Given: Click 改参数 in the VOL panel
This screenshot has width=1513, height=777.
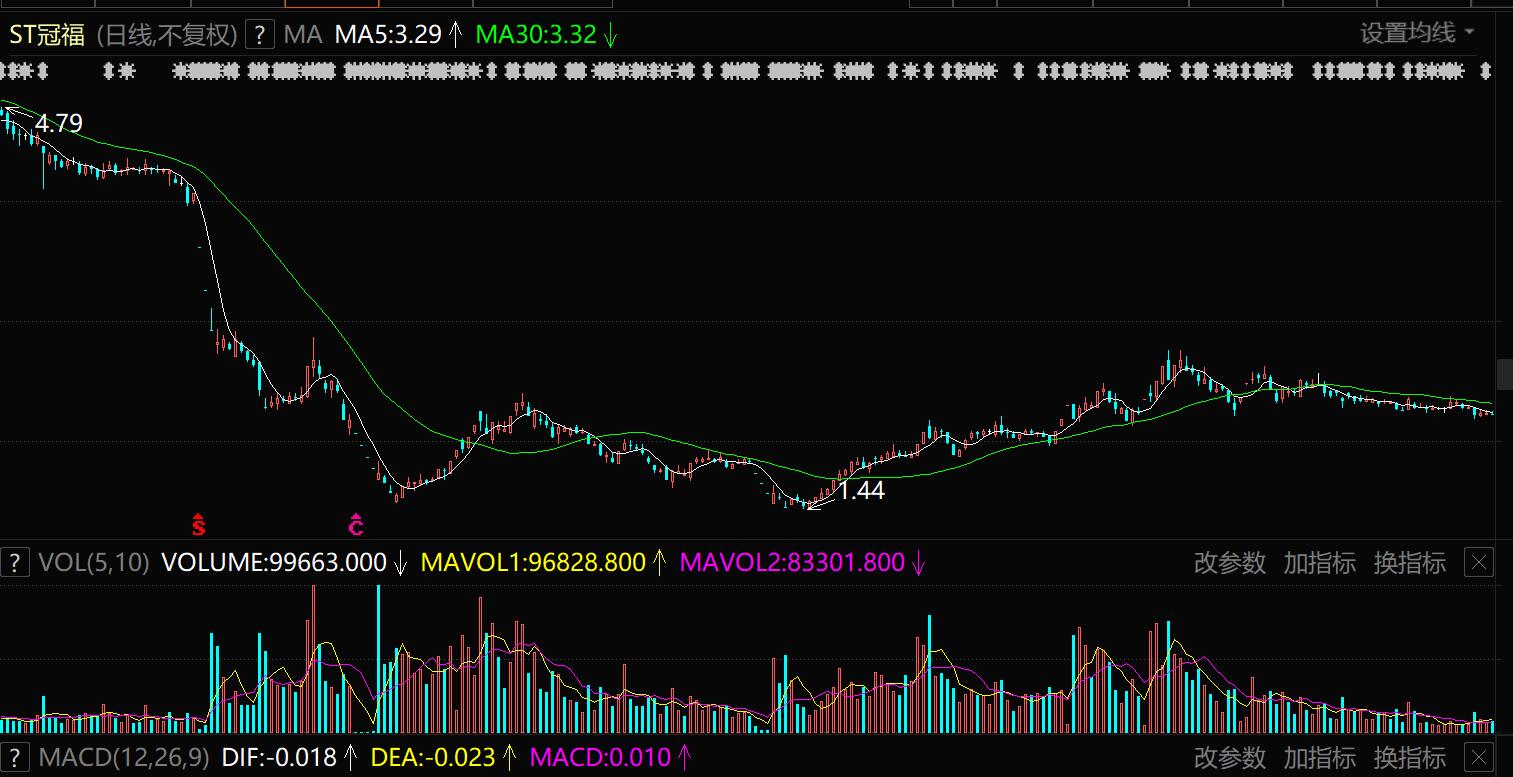Looking at the screenshot, I should pos(1229,563).
